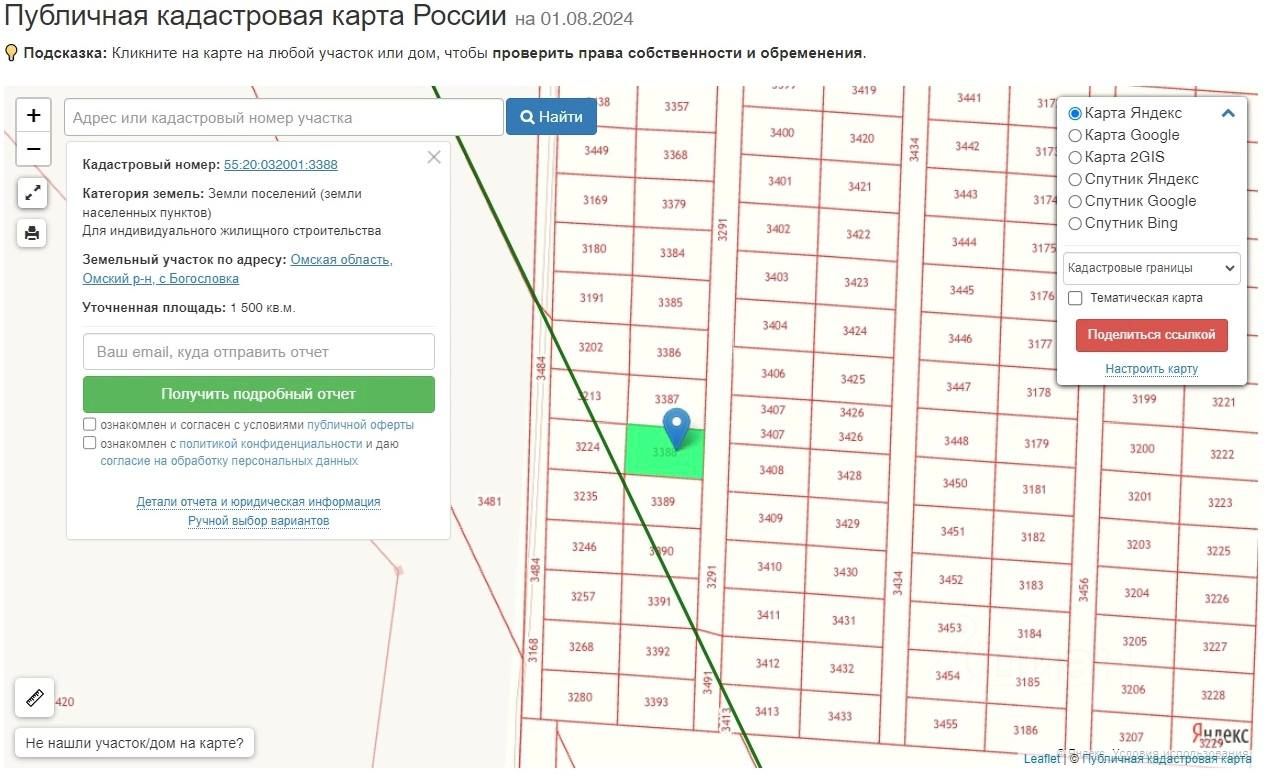Screen dimensions: 1266x783
Task: Click the Найти search button
Action: [551, 117]
